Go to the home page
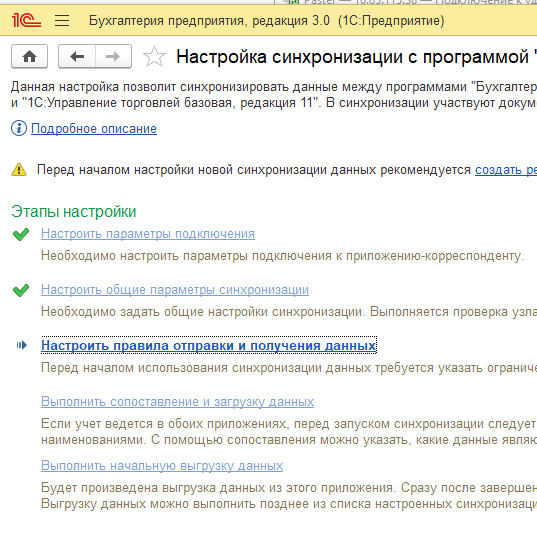Screen dimensions: 537x542 [29, 56]
